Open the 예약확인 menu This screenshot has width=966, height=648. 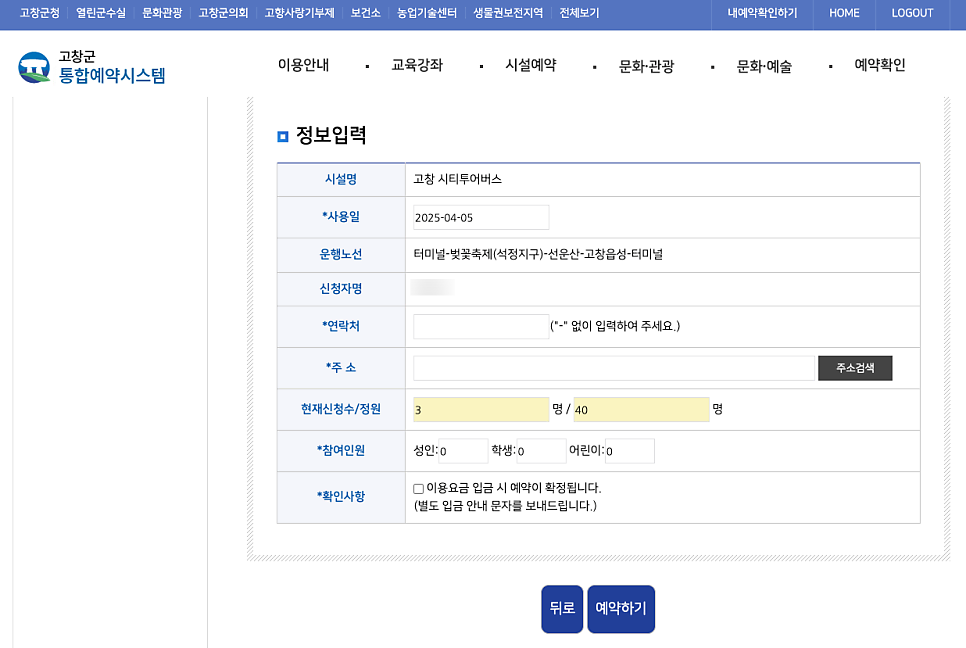[880, 65]
